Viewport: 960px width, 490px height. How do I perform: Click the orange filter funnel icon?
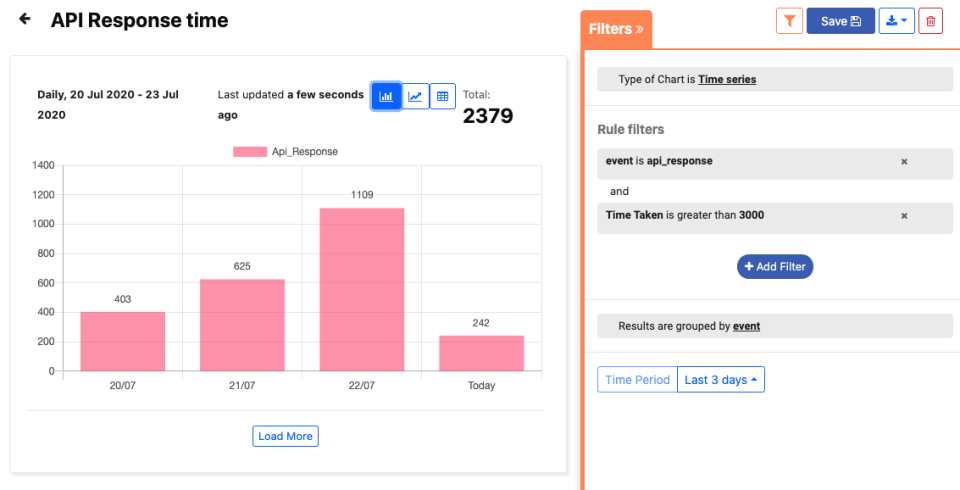(789, 20)
